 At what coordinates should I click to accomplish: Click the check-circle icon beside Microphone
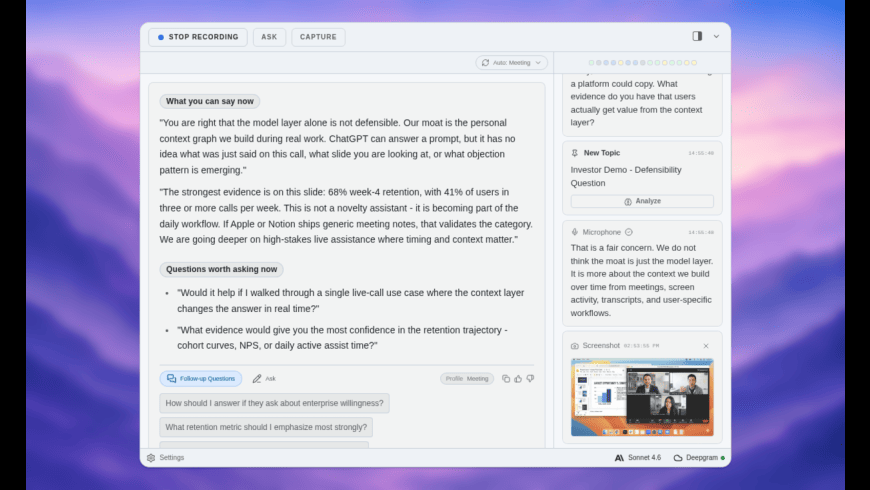(629, 232)
